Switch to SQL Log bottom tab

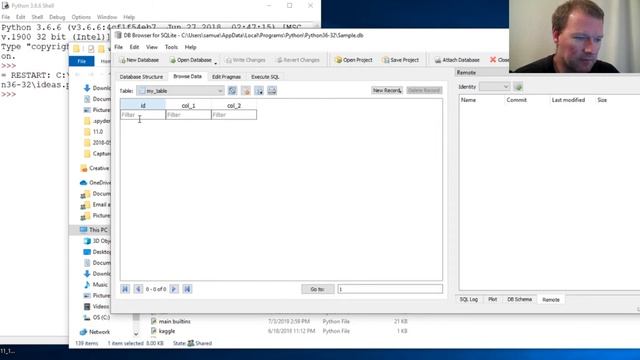click(469, 299)
